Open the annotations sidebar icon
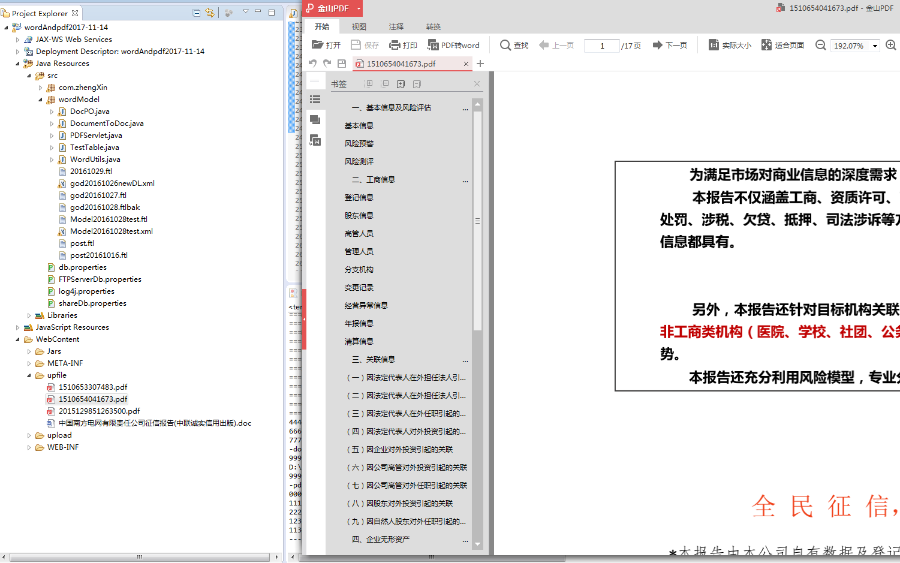Viewport: 900px width, 563px height. (315, 119)
